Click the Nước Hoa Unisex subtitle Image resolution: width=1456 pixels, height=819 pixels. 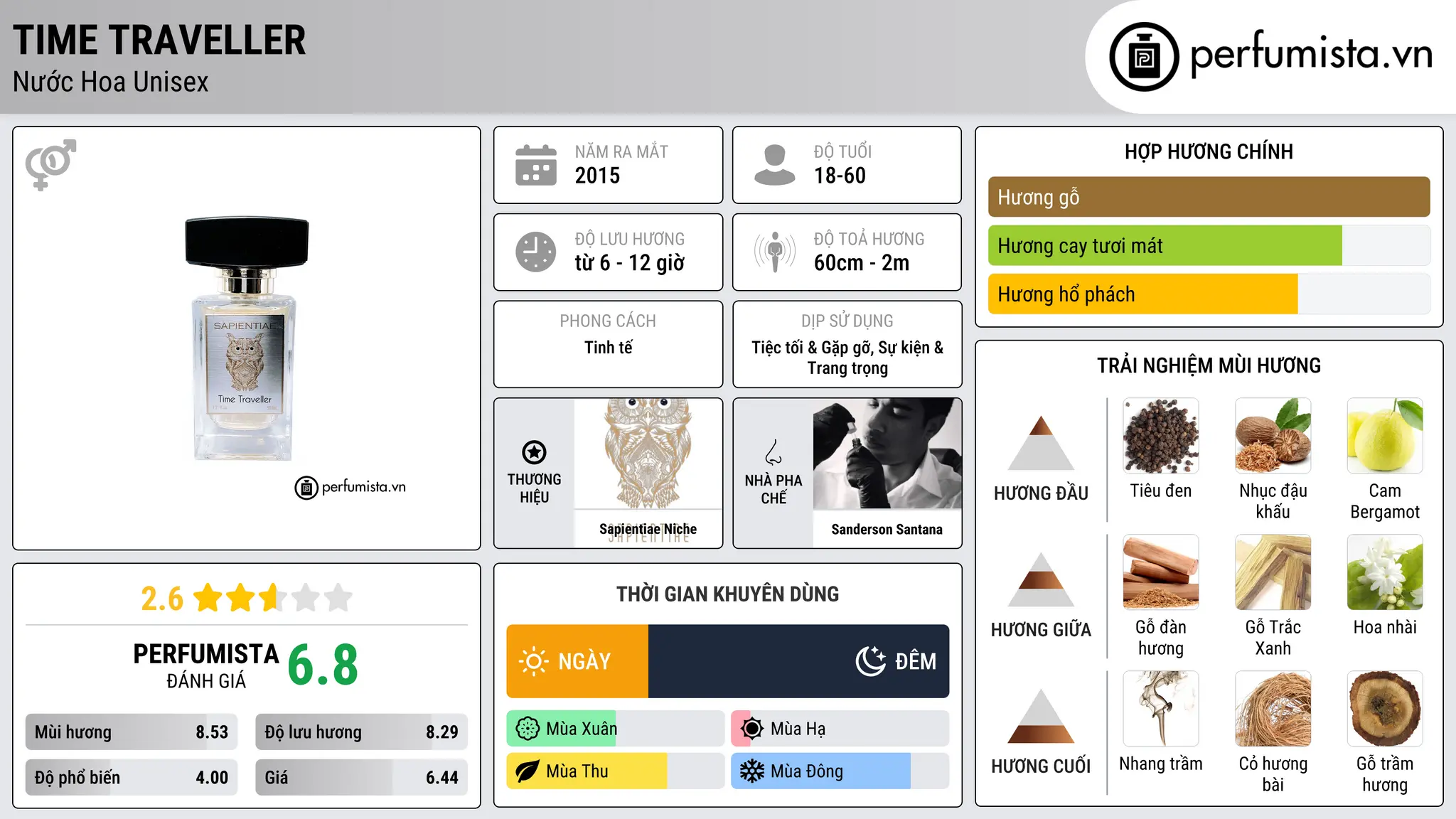111,82
